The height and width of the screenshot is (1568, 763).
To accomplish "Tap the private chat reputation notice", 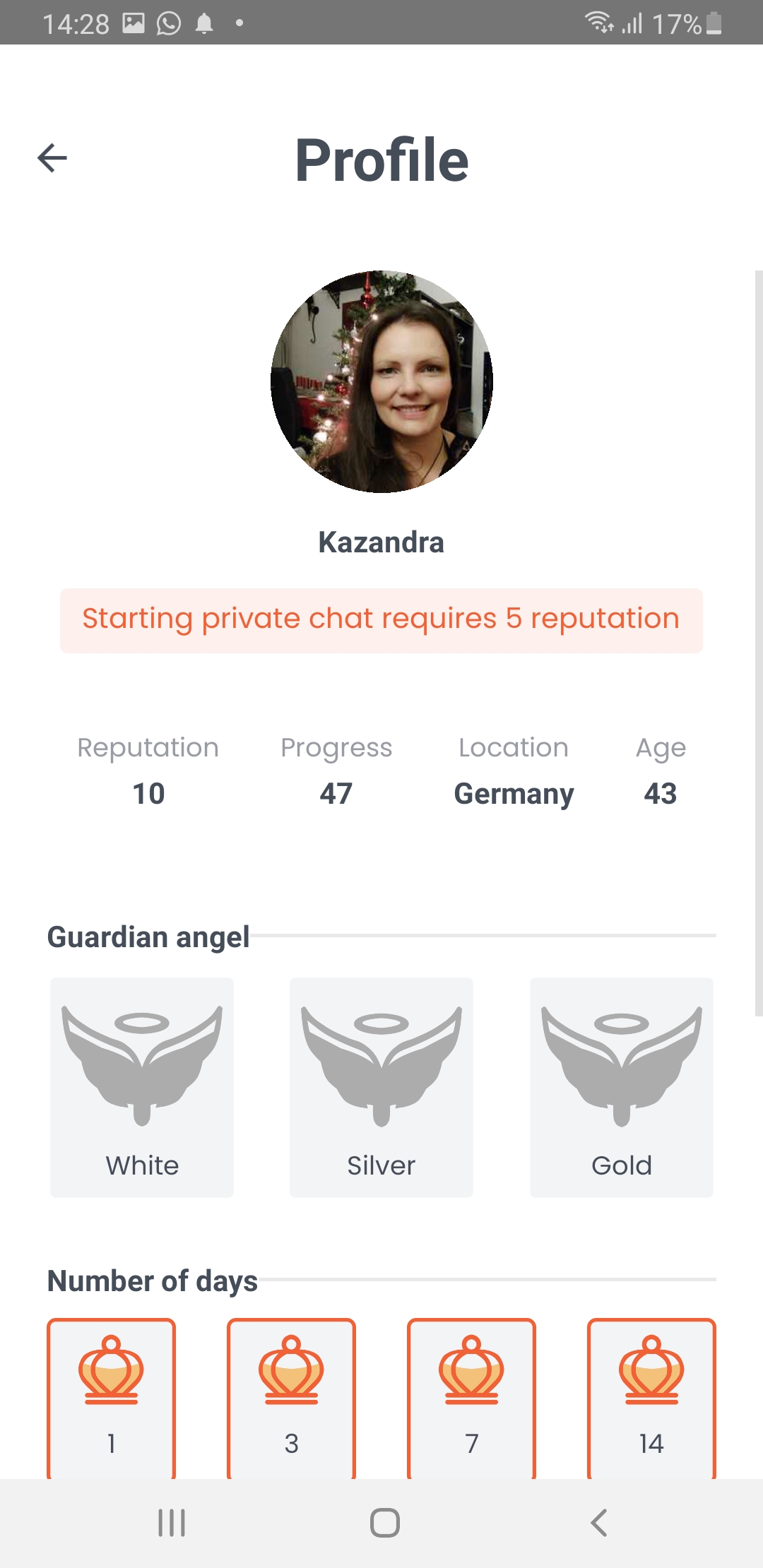I will 381,619.
